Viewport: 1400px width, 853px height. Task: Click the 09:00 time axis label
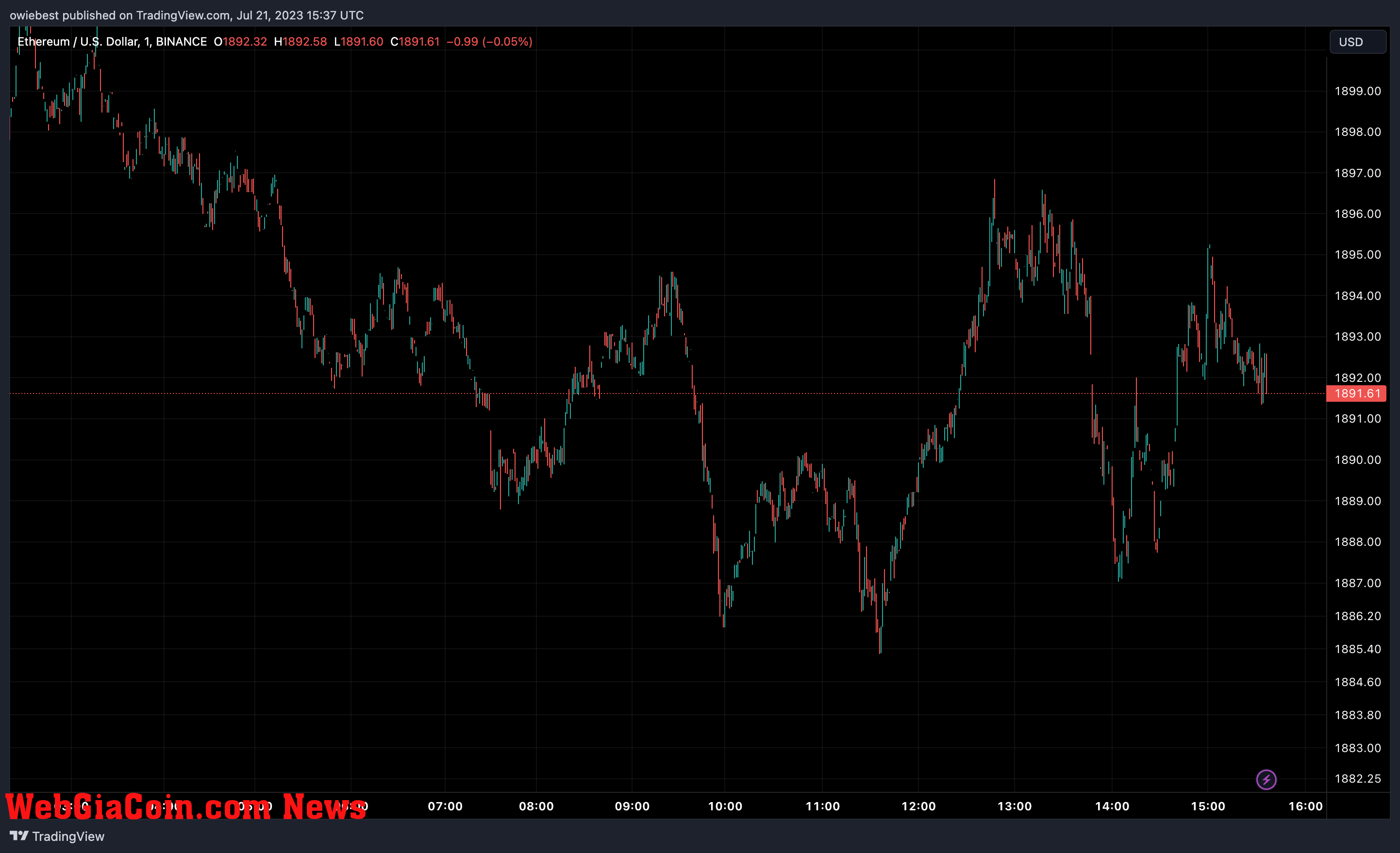coord(632,806)
